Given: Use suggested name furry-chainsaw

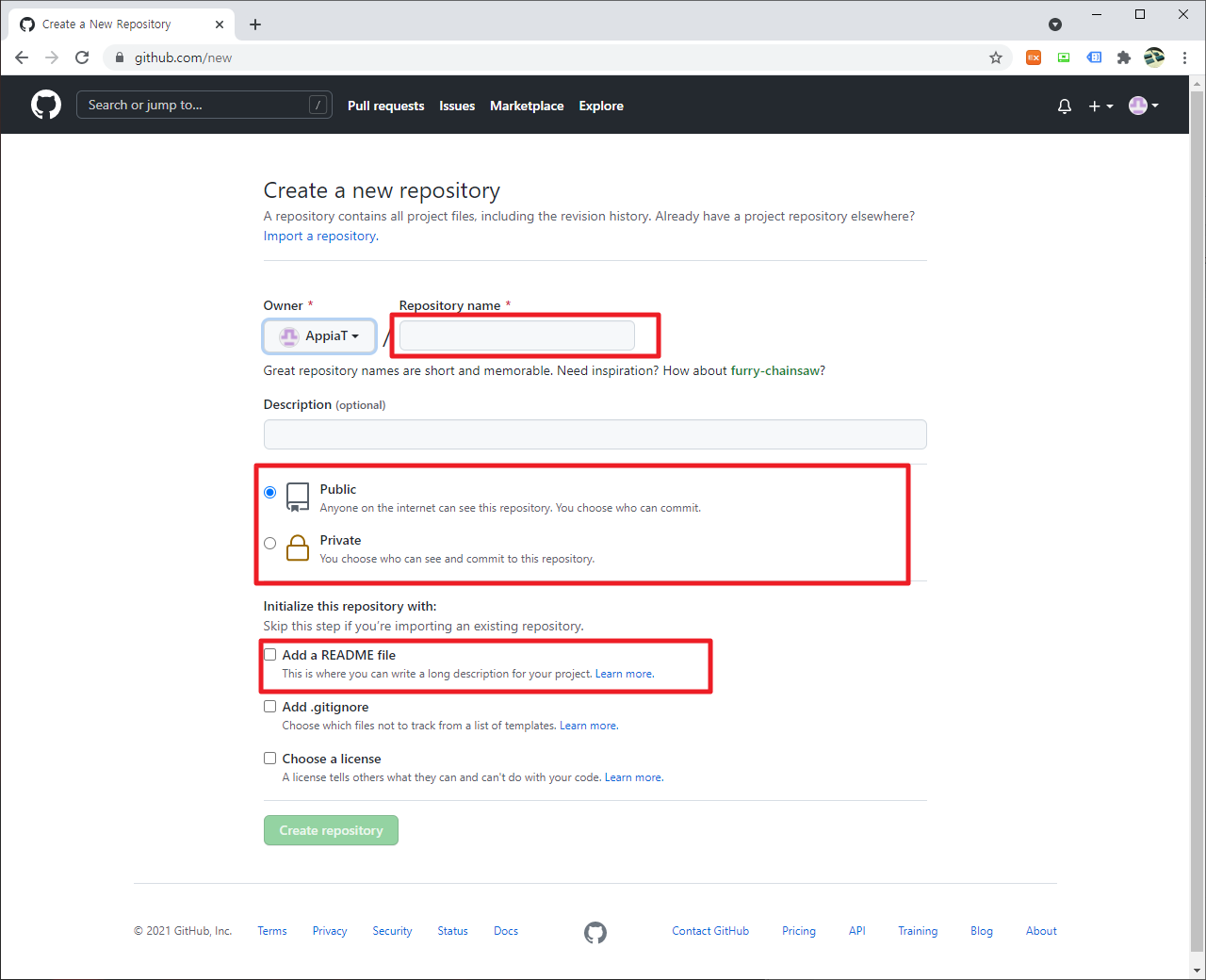Looking at the screenshot, I should pyautogui.click(x=775, y=370).
